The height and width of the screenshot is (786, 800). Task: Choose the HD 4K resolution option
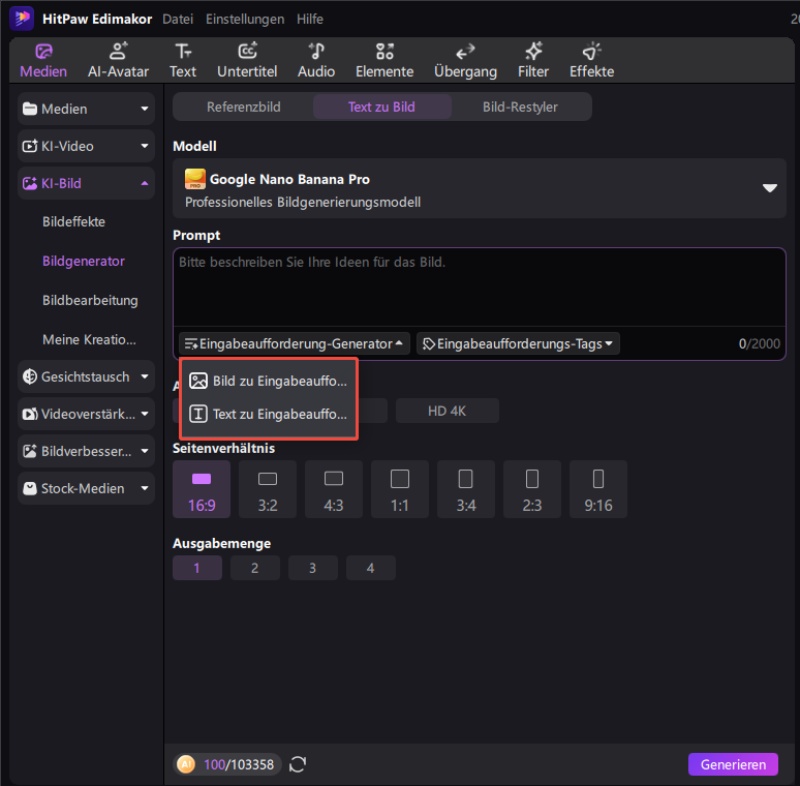point(447,411)
